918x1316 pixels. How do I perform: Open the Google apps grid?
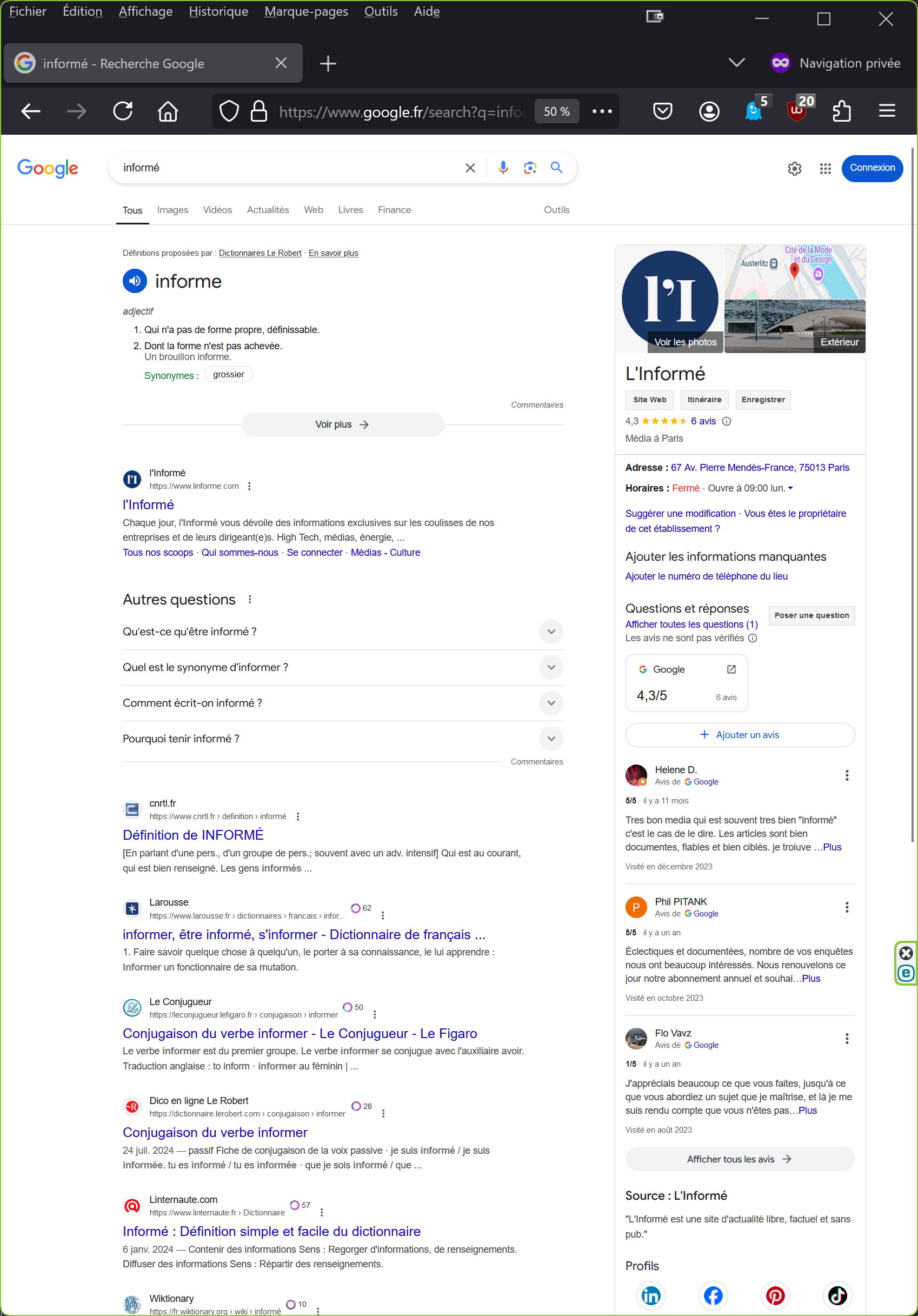824,169
